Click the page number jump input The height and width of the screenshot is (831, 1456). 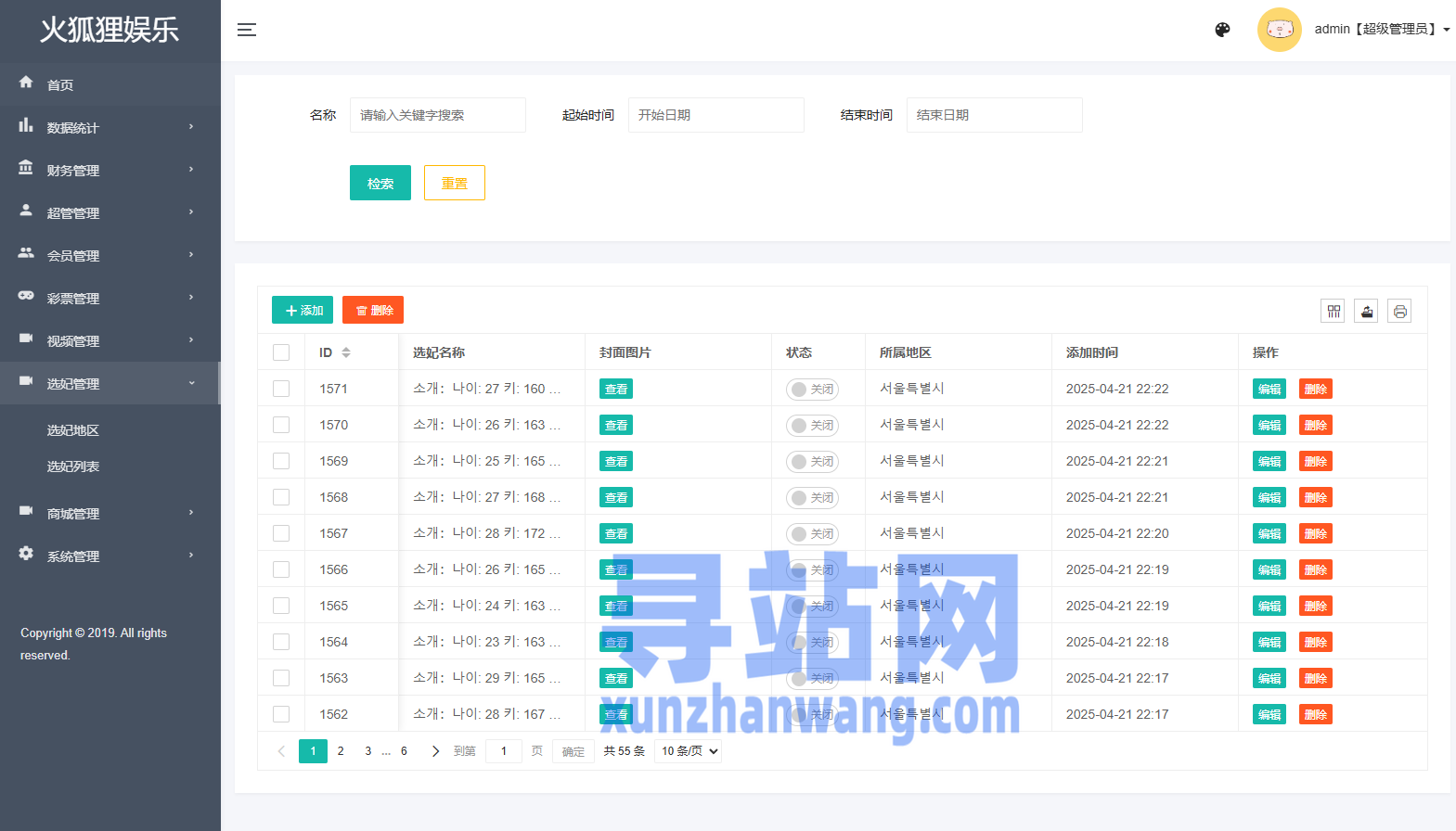click(504, 751)
